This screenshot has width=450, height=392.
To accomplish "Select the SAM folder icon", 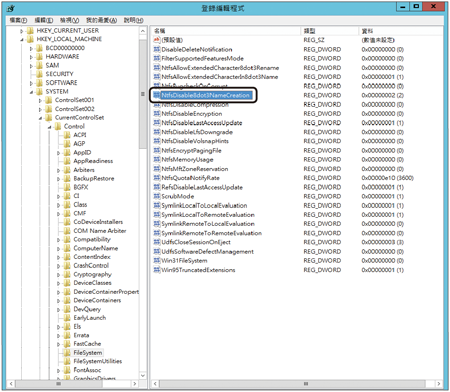I will 39,65.
